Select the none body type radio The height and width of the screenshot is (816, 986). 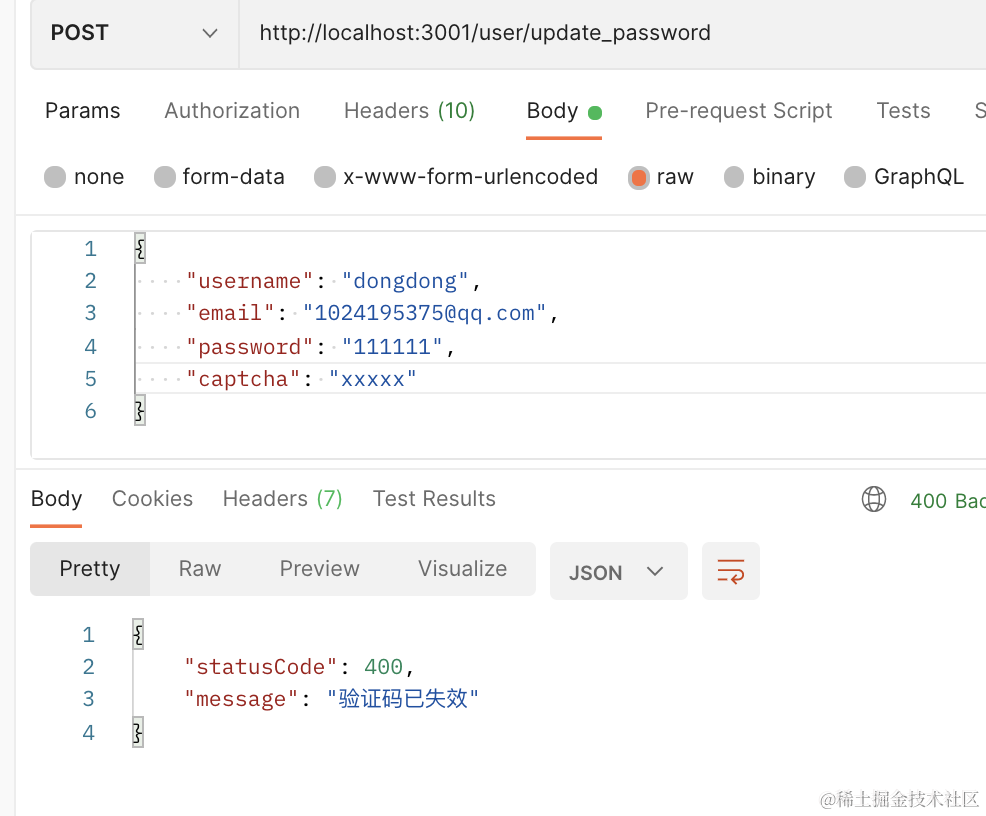point(55,178)
